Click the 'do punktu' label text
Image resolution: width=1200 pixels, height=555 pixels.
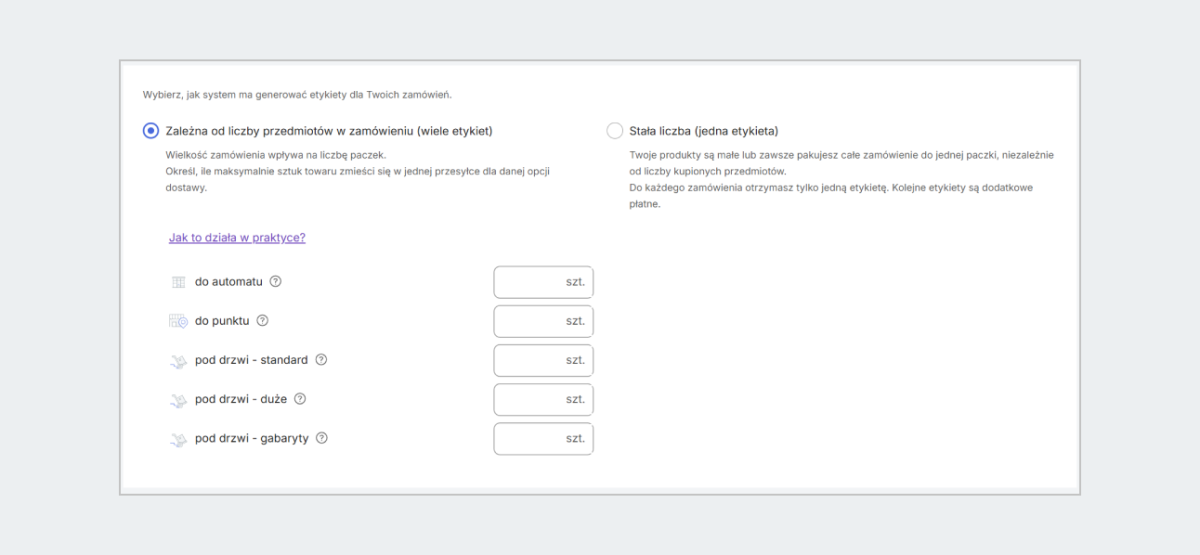222,321
